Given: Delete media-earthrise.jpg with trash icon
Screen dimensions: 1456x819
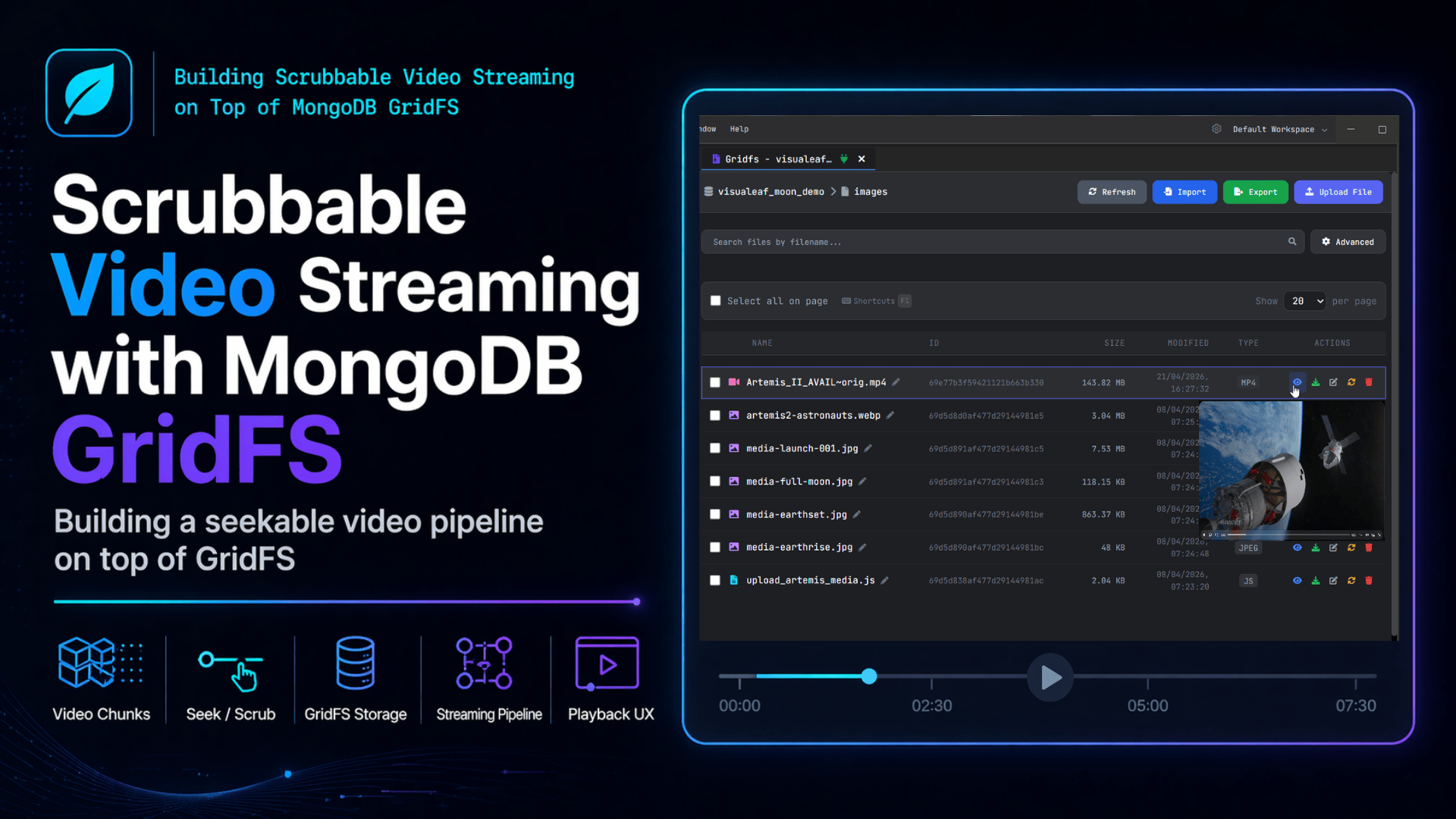Looking at the screenshot, I should 1369,548.
